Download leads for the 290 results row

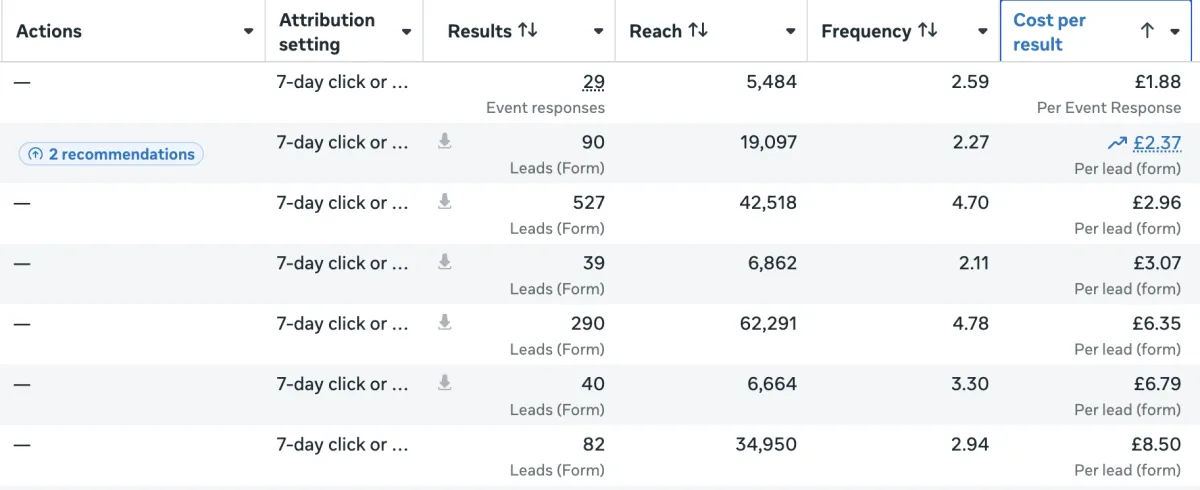445,323
